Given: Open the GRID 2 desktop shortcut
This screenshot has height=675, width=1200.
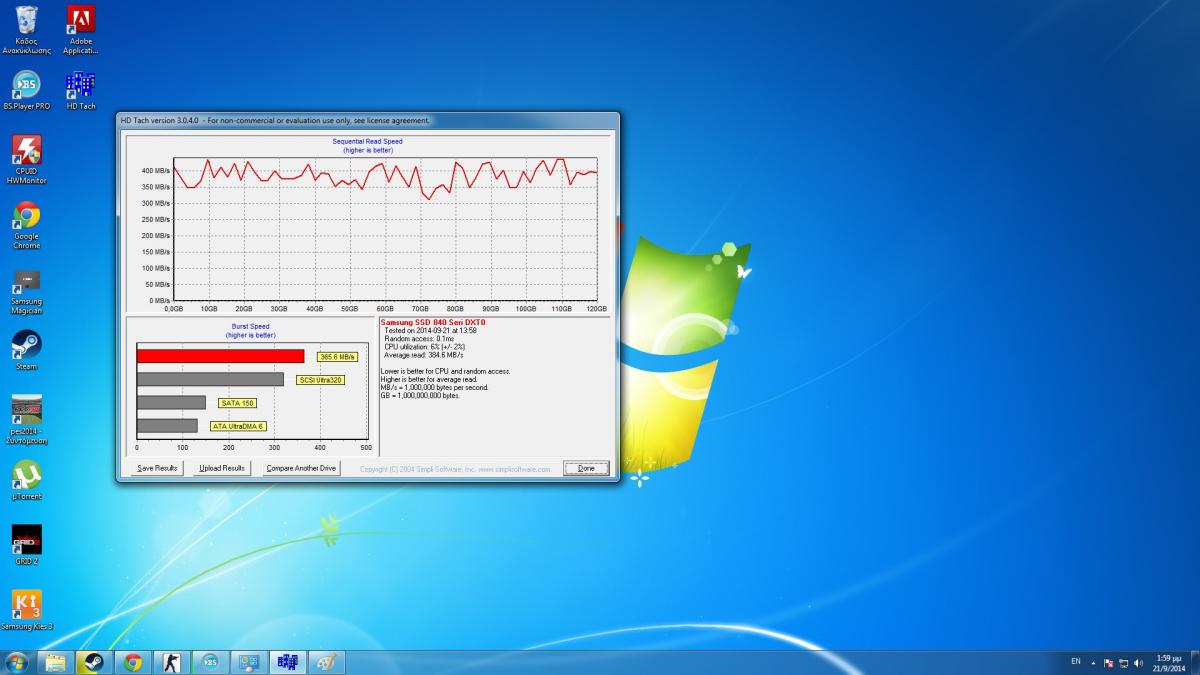Looking at the screenshot, I should pos(26,545).
